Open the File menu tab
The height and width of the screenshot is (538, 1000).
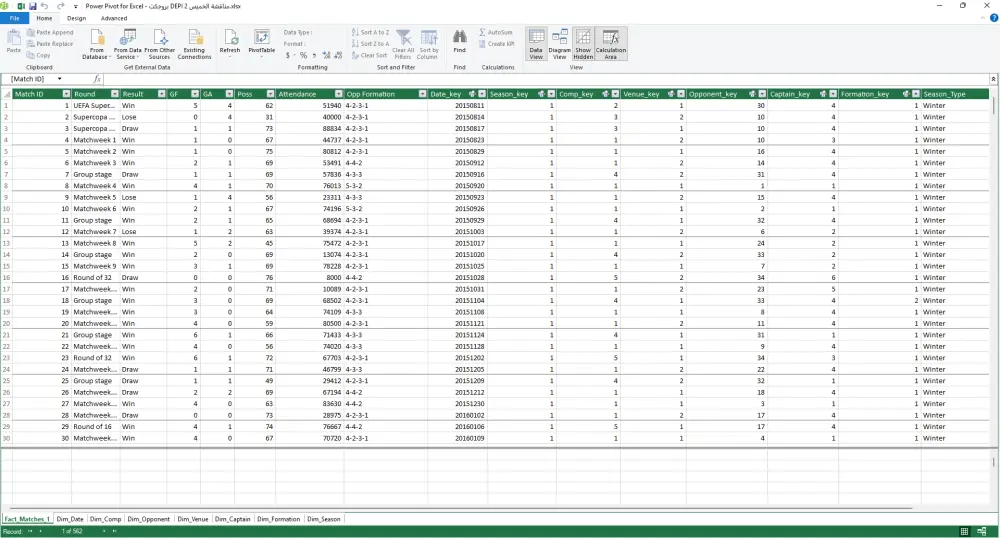click(14, 18)
